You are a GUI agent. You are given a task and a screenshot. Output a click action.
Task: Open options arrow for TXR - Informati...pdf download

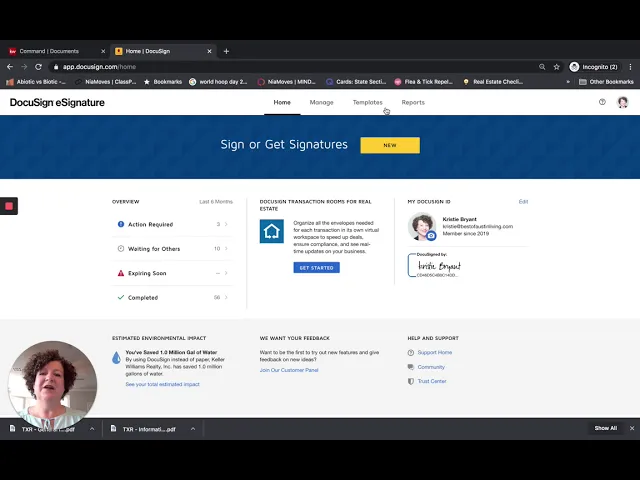[193, 429]
